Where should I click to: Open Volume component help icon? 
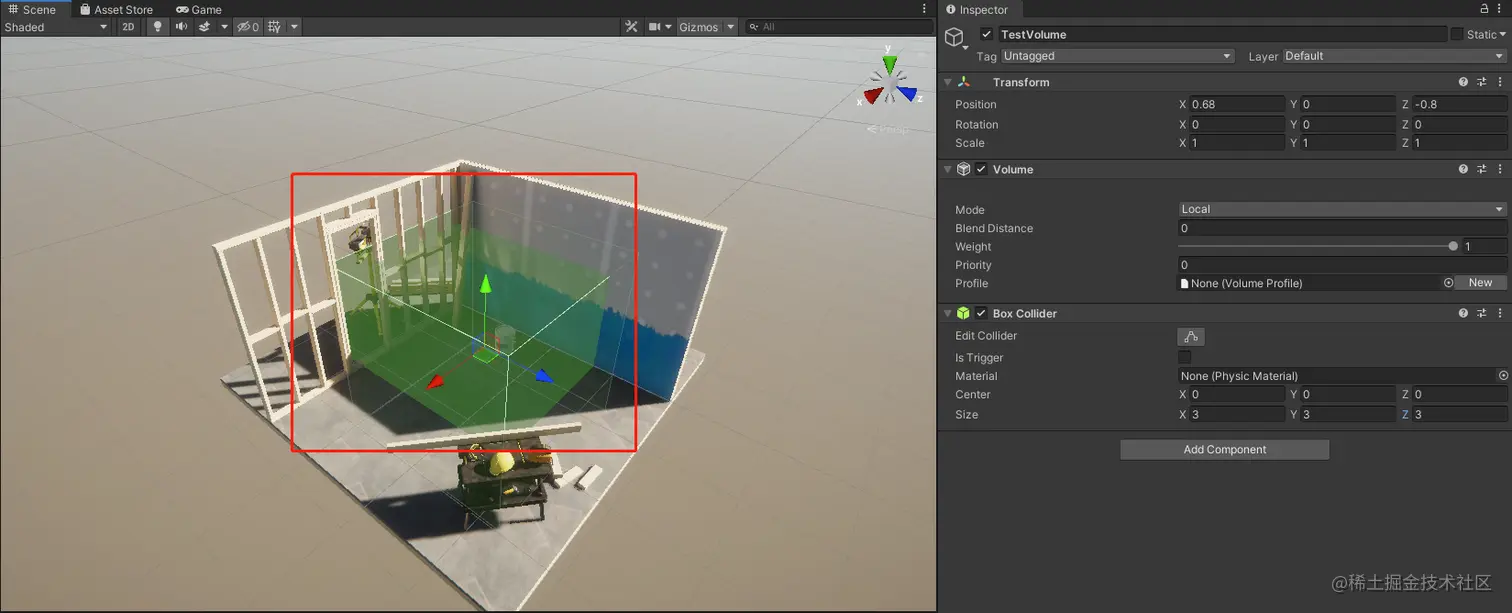coord(1464,169)
